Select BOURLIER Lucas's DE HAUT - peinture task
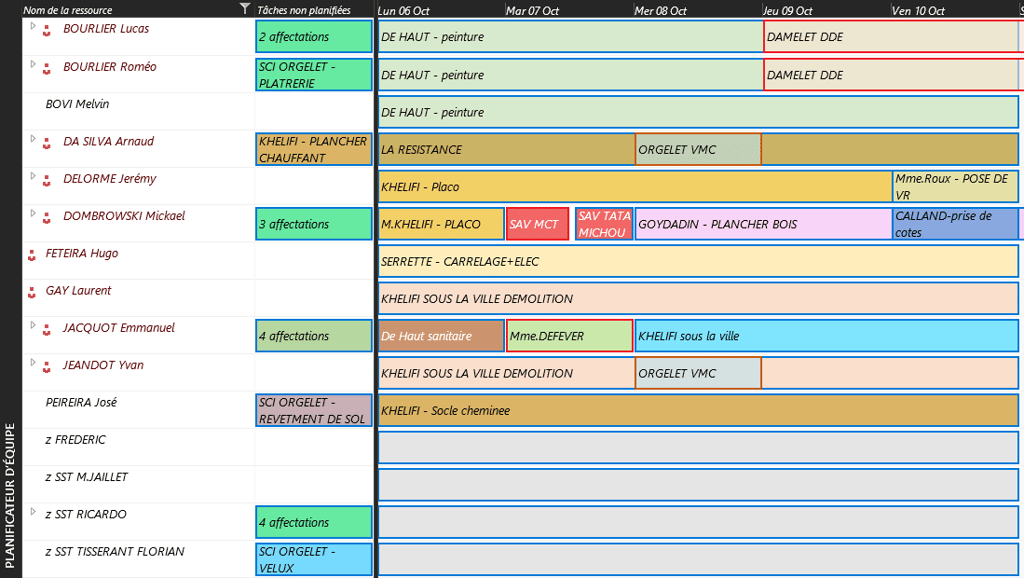Screen dimensions: 1024x578 click(x=570, y=37)
